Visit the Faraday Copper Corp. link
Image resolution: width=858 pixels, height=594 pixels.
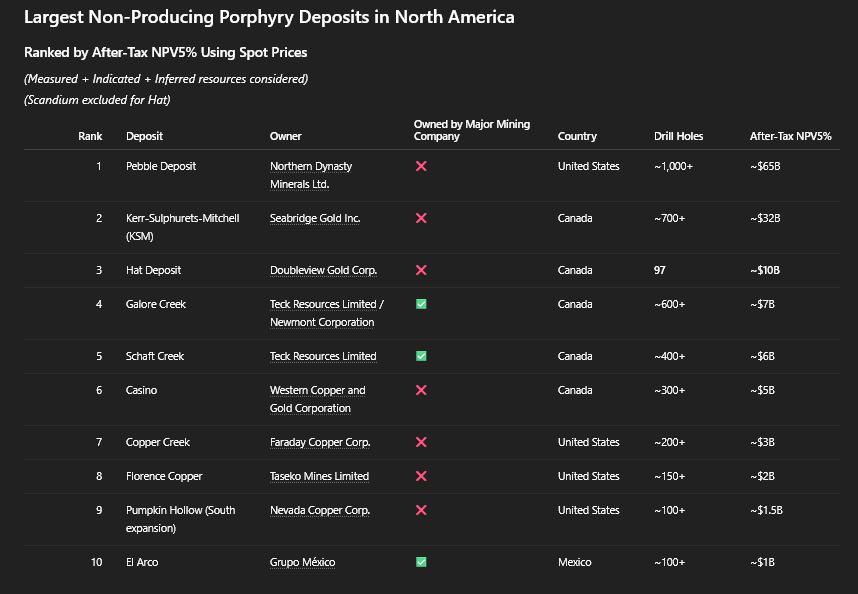[x=320, y=442]
